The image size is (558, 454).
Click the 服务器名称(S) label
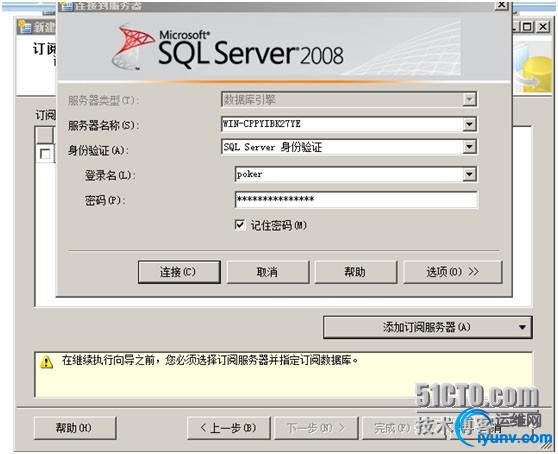point(103,125)
